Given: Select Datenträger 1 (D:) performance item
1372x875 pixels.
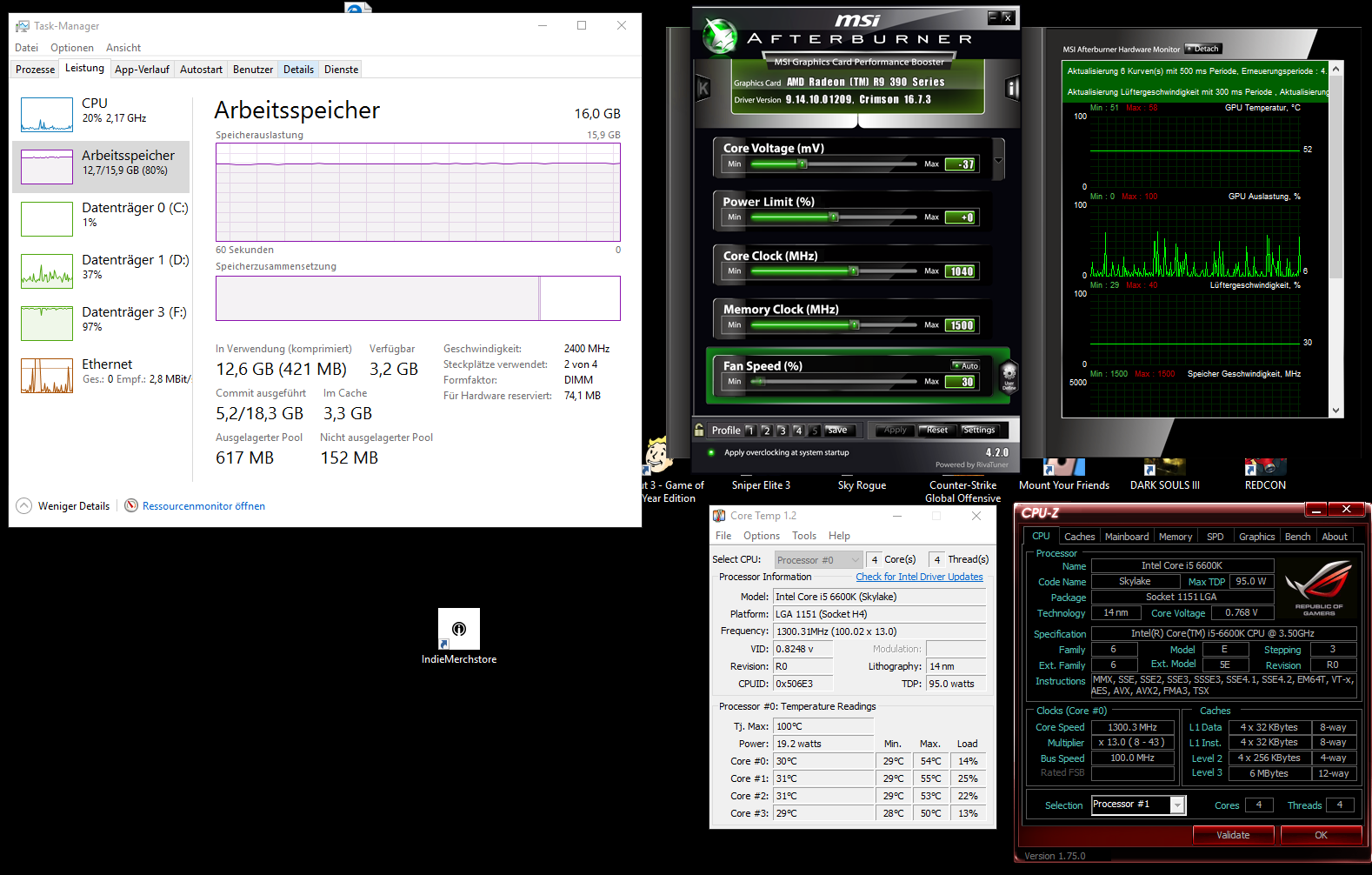Looking at the screenshot, I should click(101, 271).
